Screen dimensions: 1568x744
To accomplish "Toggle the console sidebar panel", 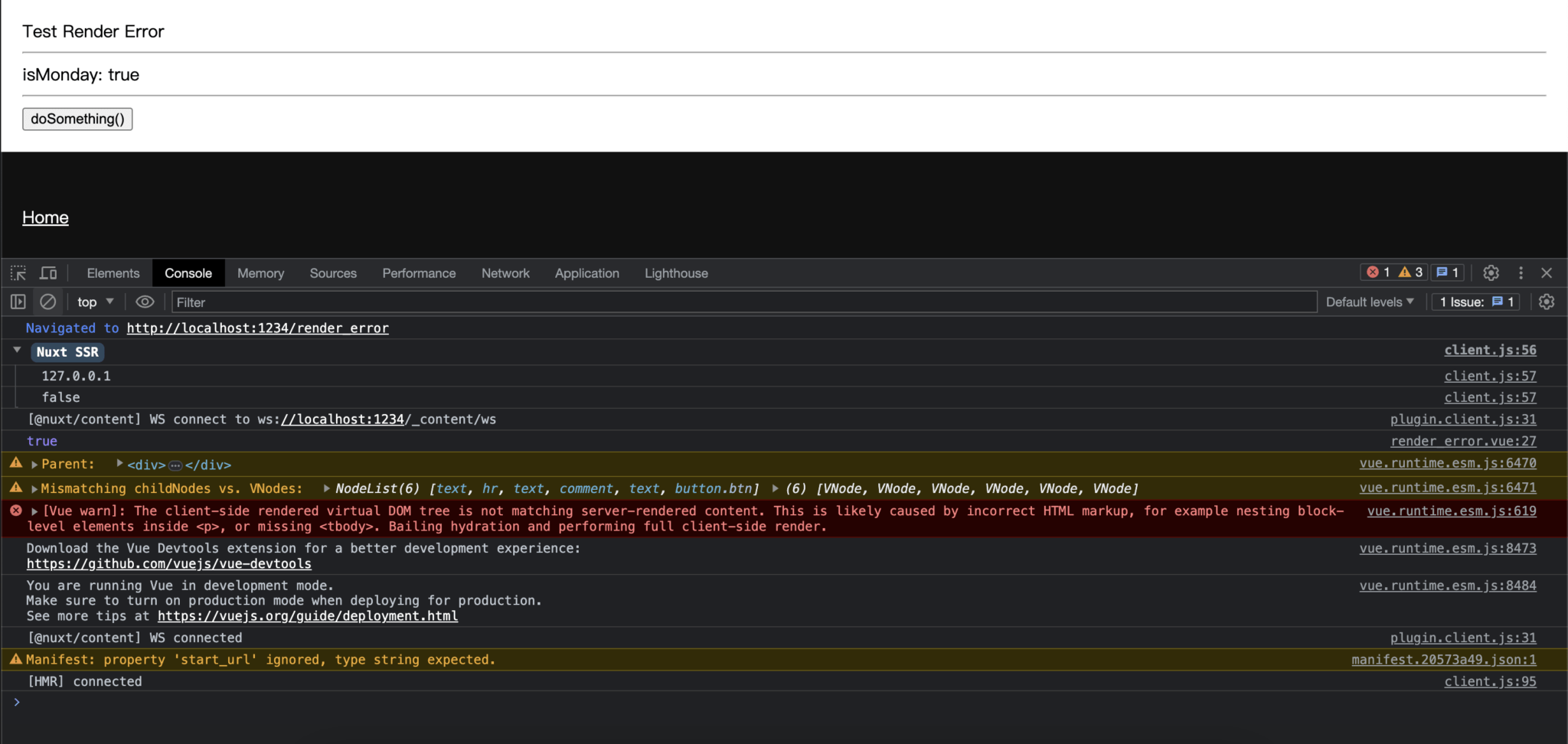I will tap(18, 302).
